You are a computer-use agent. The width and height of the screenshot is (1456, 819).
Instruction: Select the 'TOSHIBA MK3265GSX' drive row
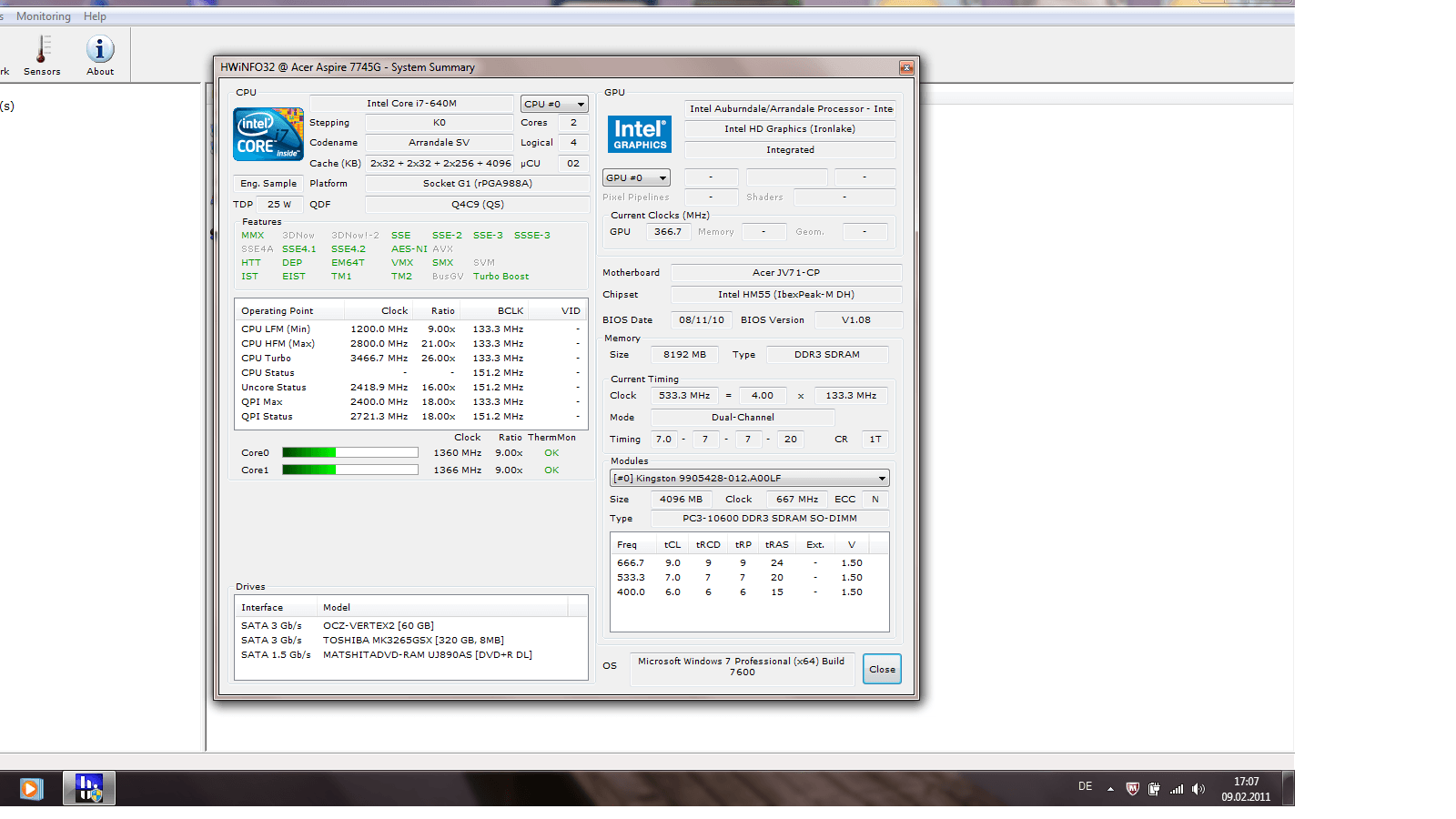pos(411,641)
